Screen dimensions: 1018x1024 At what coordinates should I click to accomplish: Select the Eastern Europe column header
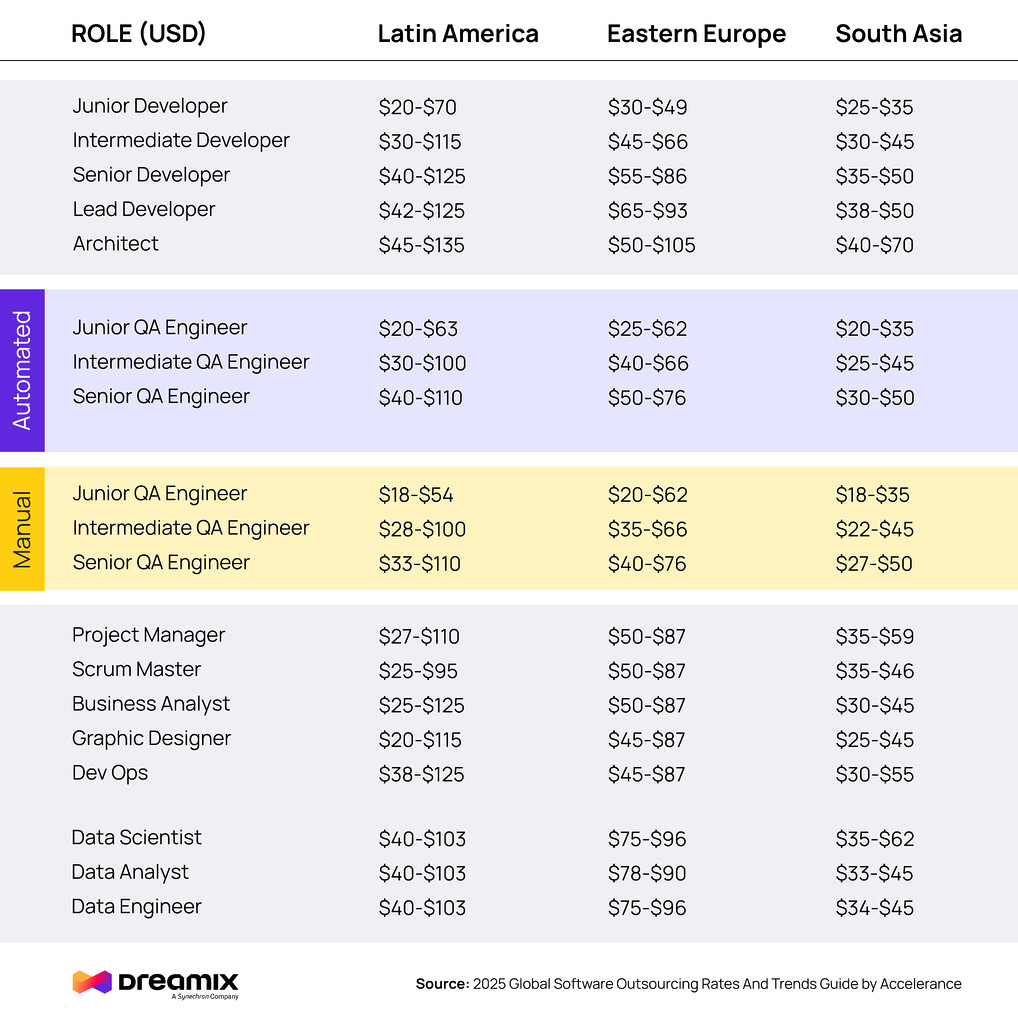coord(696,34)
